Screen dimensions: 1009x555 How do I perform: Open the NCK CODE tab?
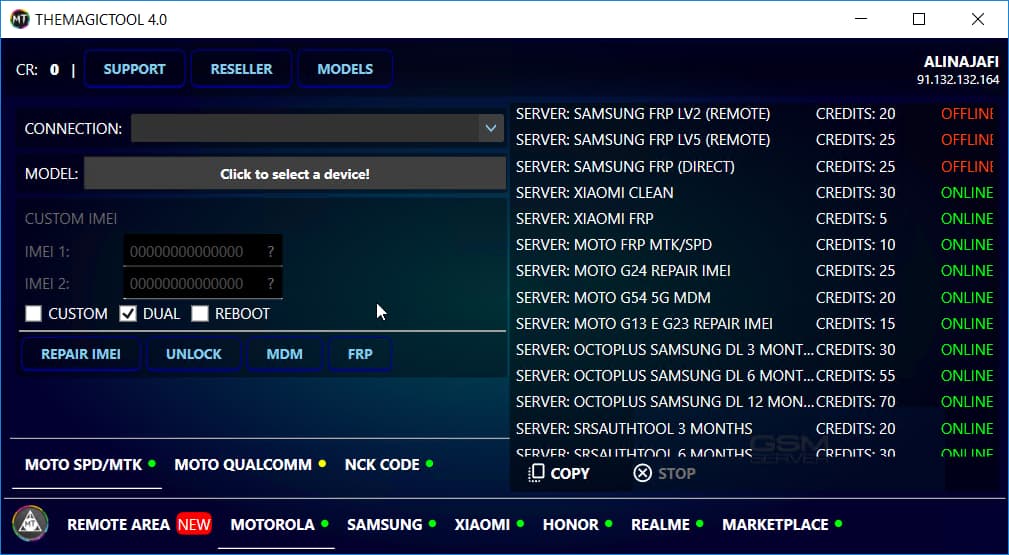382,464
